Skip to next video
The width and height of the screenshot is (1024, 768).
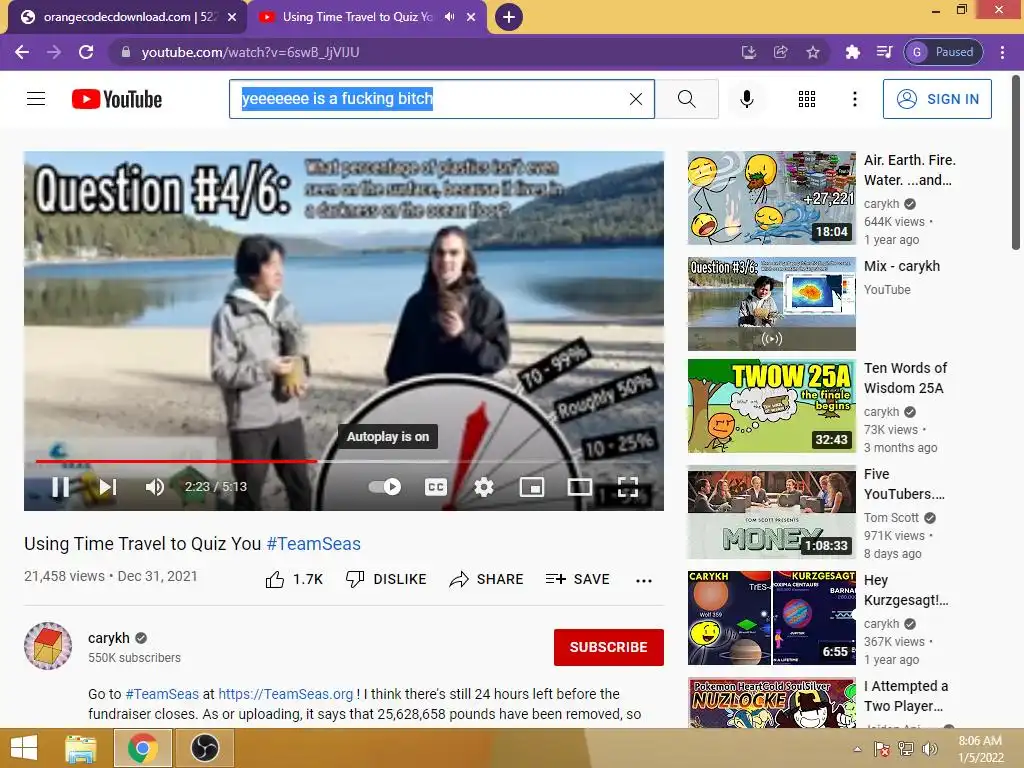(x=108, y=487)
